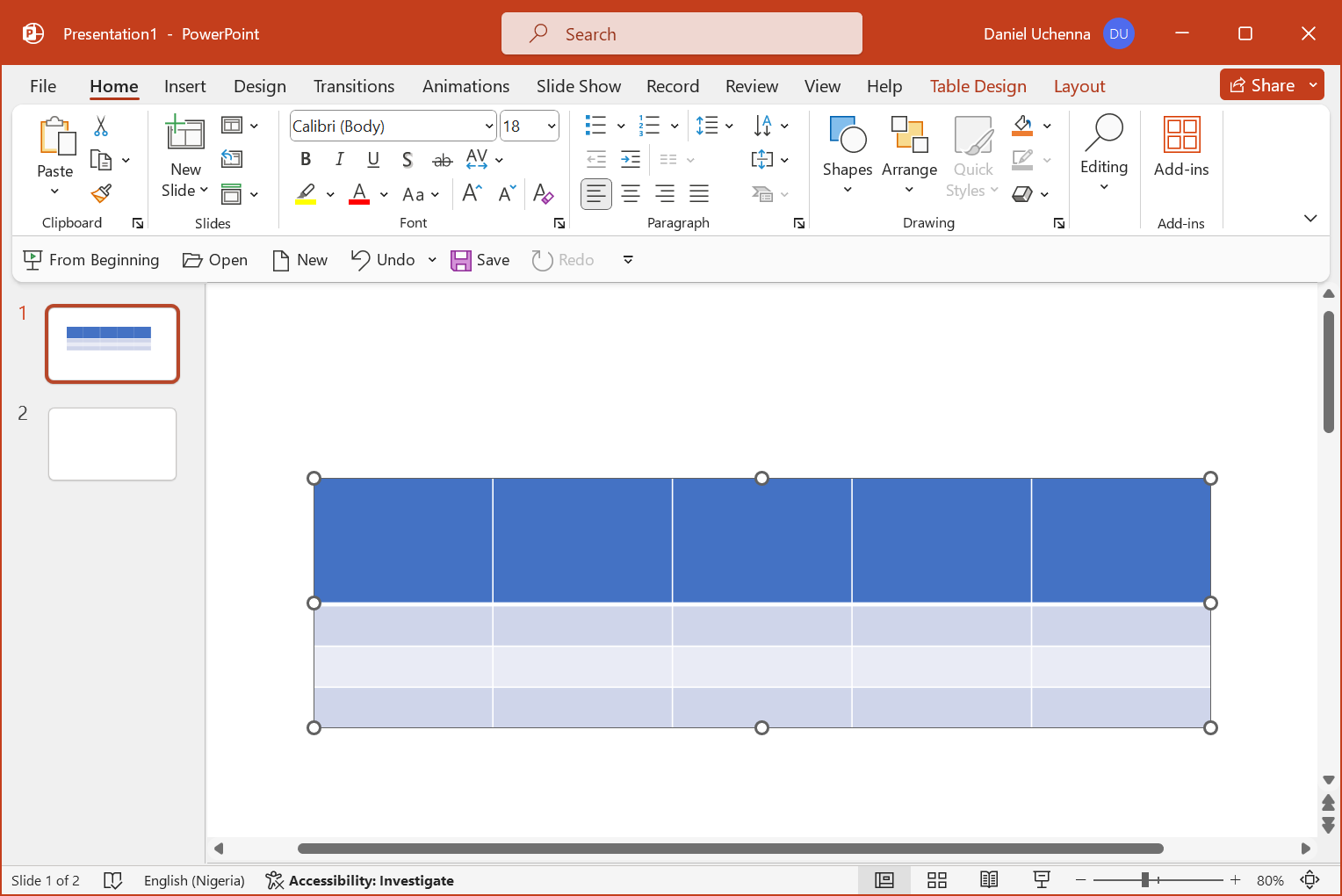1342x896 pixels.
Task: Click the Cut scissors icon
Action: (101, 127)
